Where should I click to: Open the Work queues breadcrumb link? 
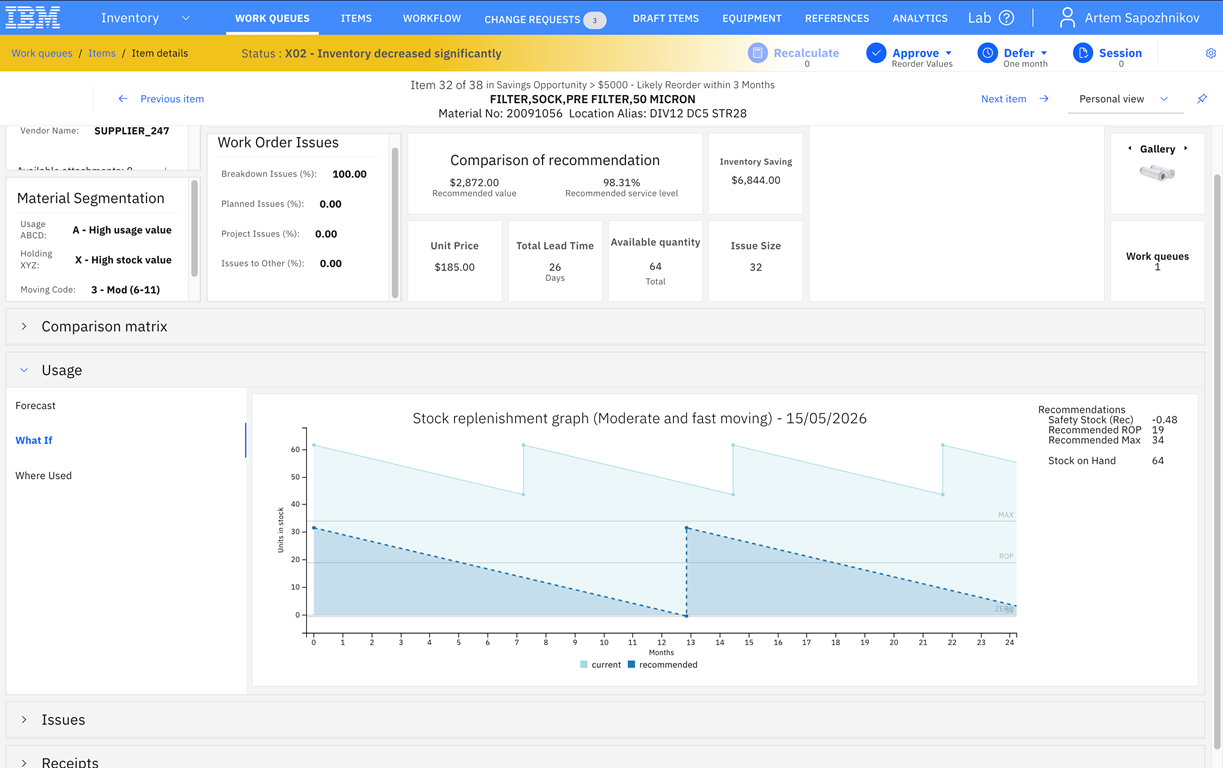pyautogui.click(x=42, y=53)
